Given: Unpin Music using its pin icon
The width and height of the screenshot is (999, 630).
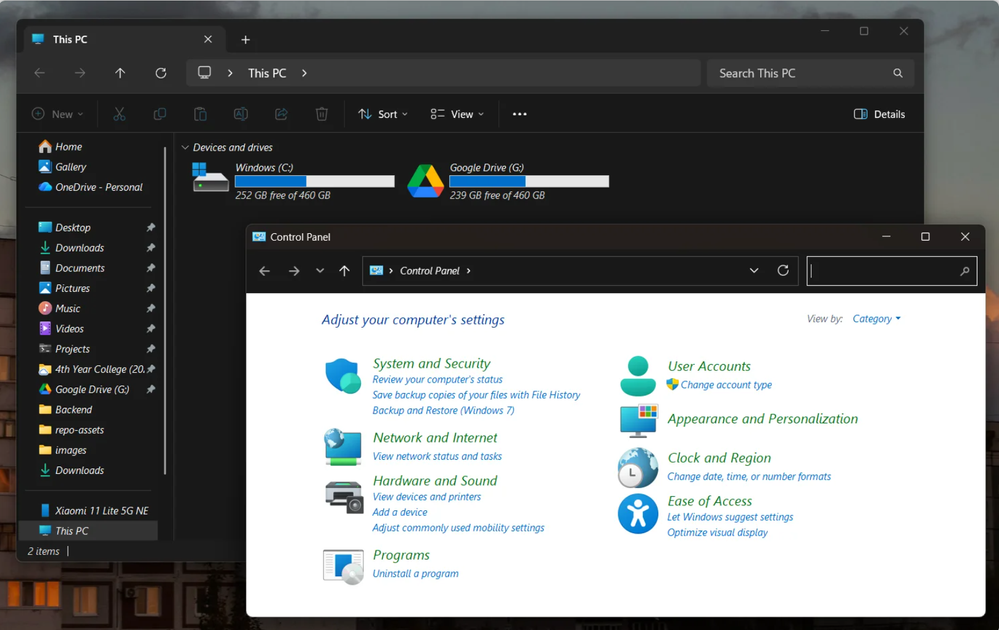Looking at the screenshot, I should tap(151, 308).
